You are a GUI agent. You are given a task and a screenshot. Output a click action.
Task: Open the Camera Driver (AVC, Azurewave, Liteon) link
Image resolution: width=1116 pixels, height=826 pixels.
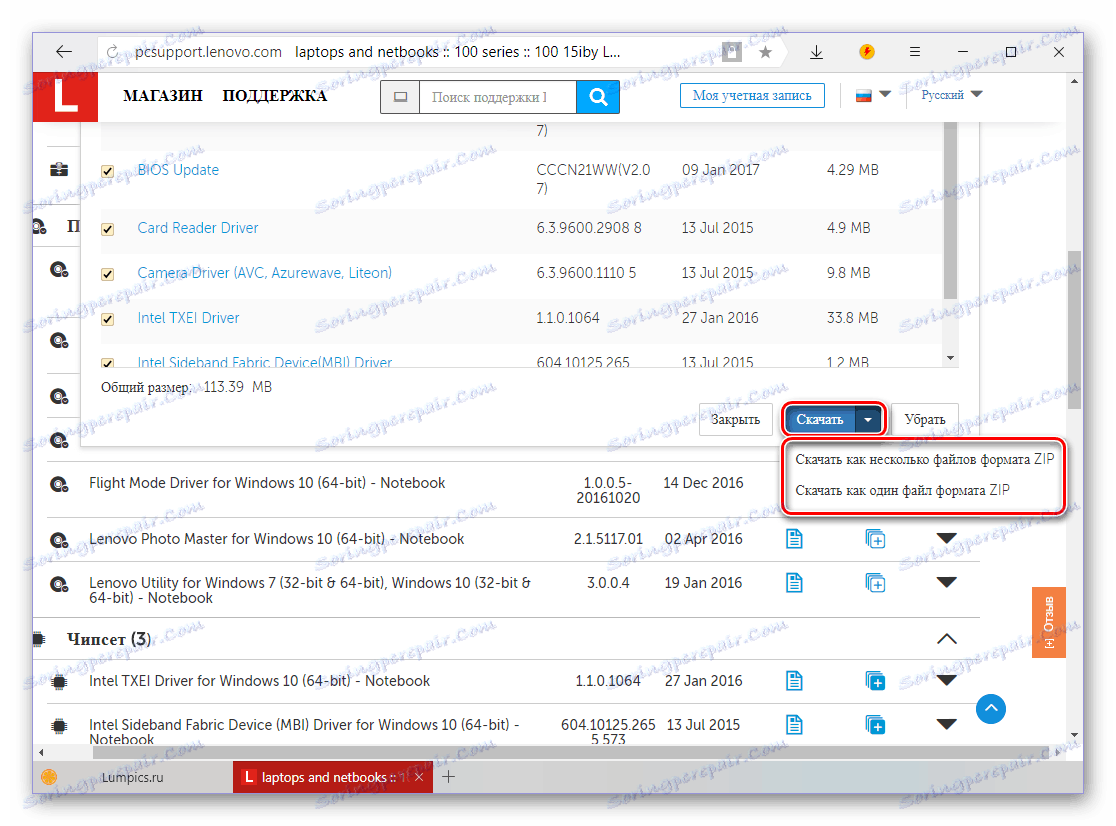coord(264,272)
